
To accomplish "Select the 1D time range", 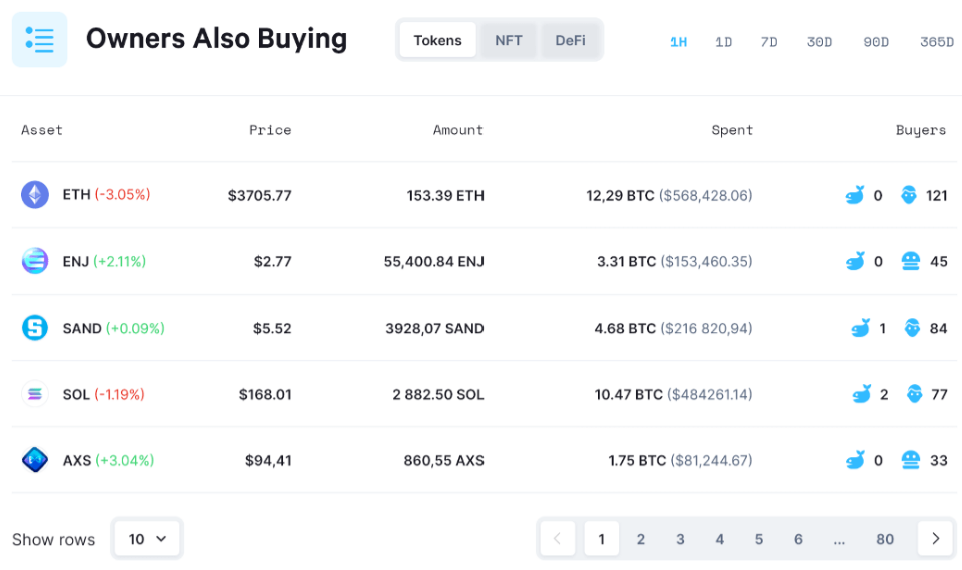I will click(x=723, y=42).
